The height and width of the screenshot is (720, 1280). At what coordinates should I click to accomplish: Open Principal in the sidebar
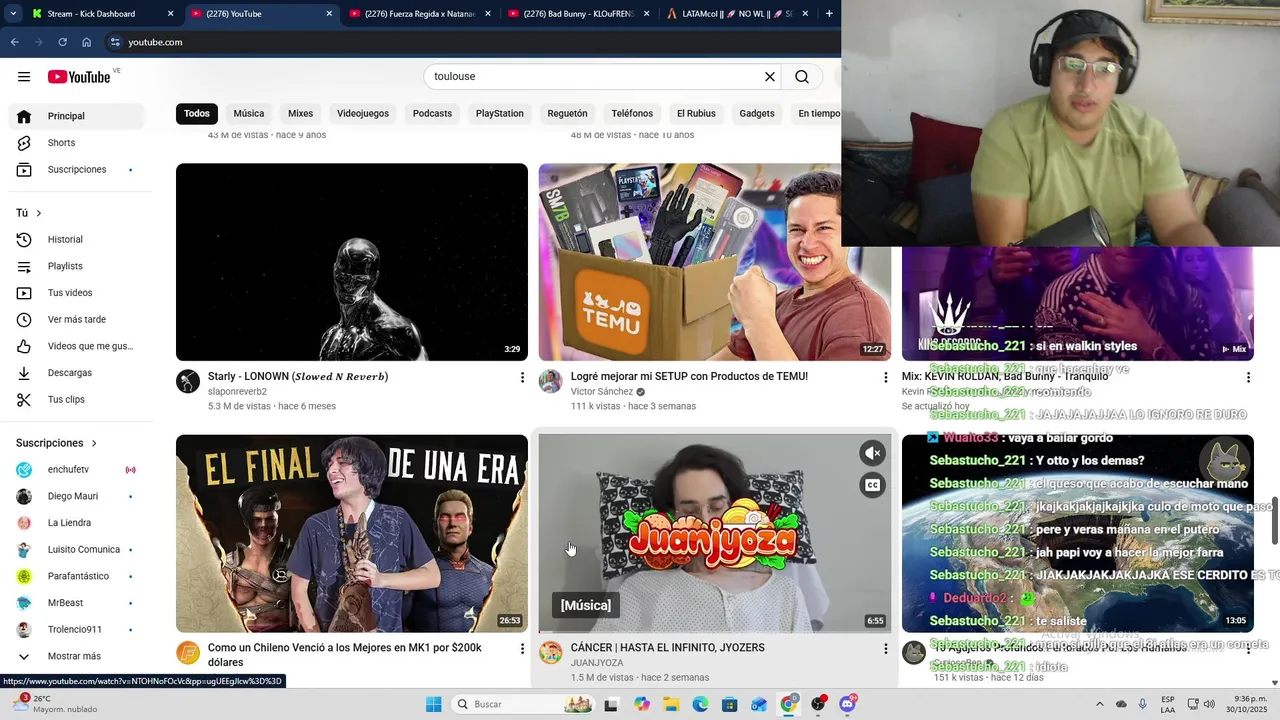tap(75, 116)
